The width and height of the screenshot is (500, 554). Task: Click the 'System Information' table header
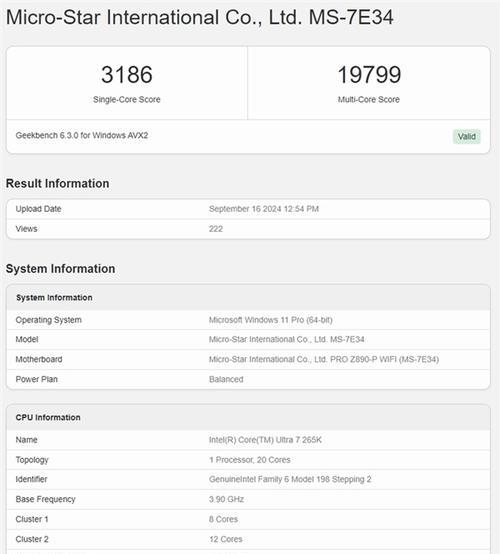(54, 297)
